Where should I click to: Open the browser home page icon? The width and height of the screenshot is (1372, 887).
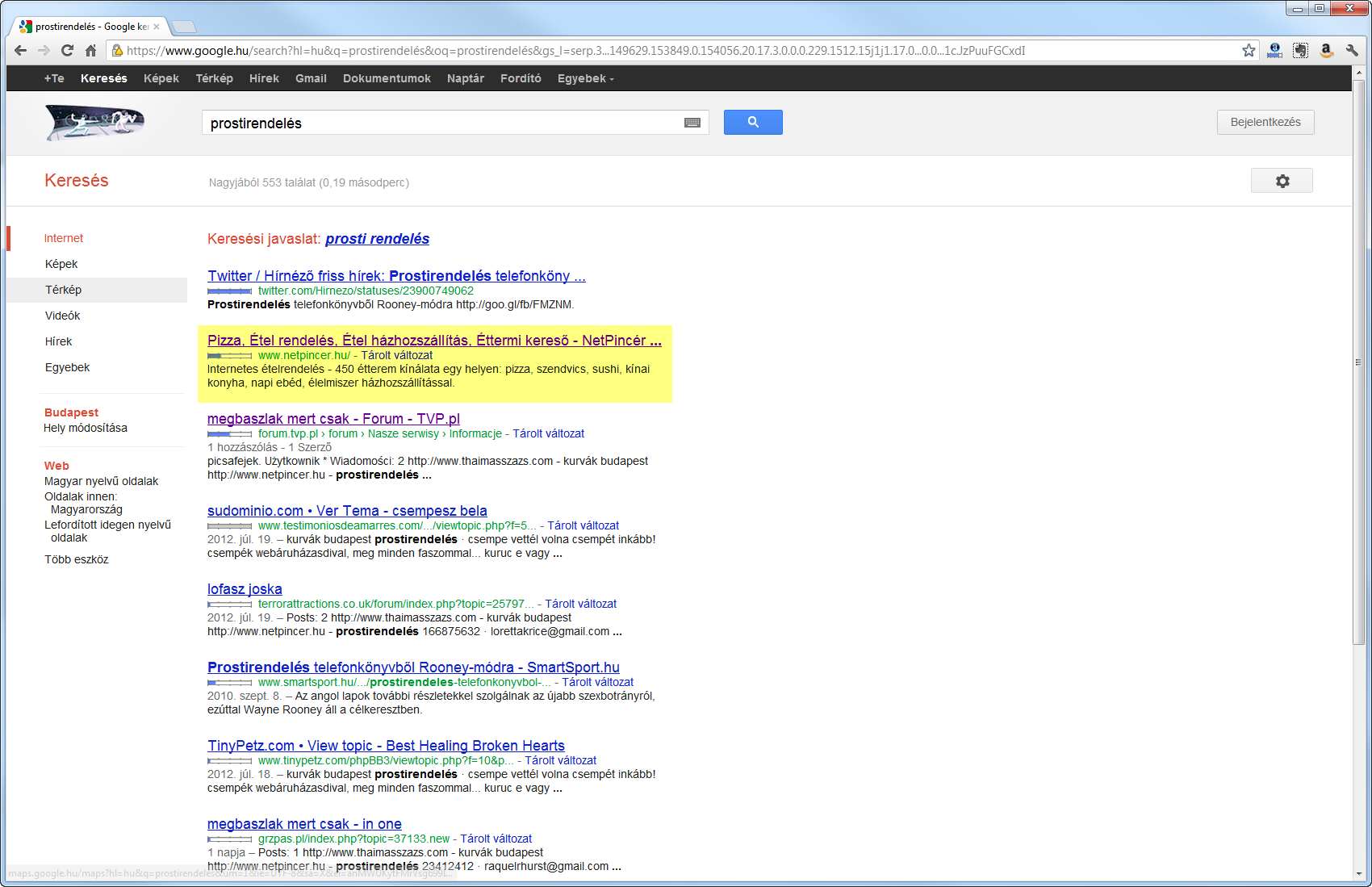[90, 50]
